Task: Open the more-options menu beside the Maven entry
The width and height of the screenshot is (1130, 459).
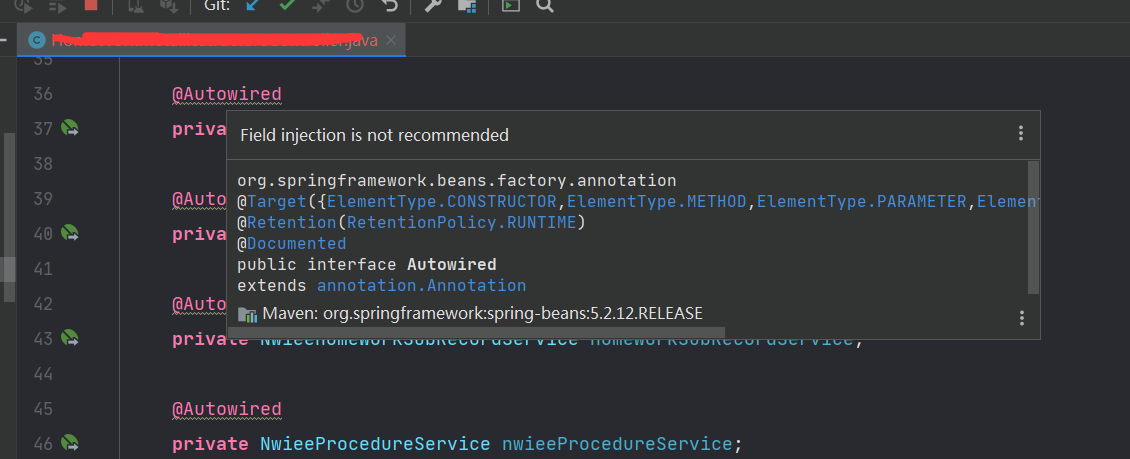Action: click(x=1020, y=318)
